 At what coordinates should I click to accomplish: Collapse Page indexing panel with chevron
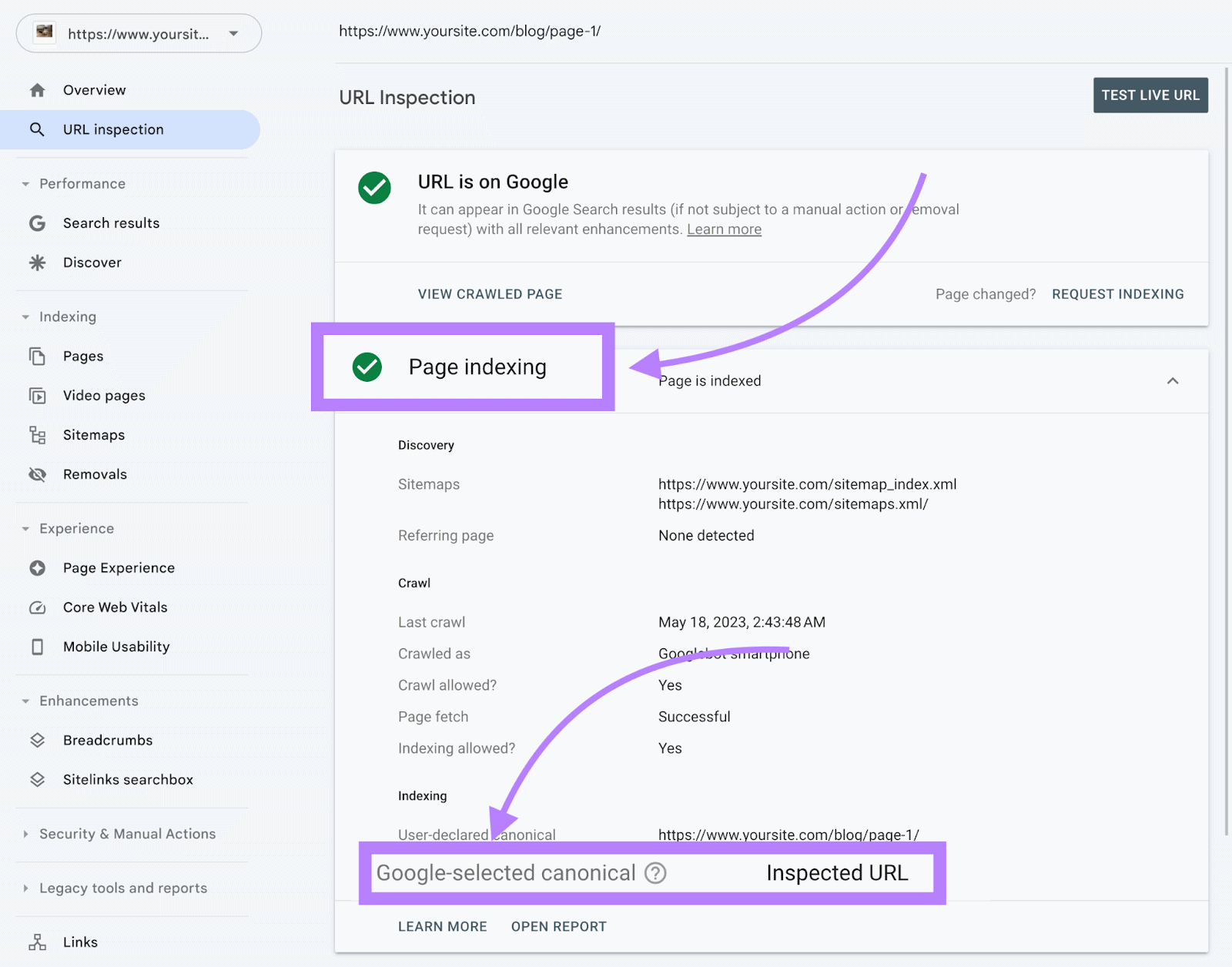[1173, 381]
